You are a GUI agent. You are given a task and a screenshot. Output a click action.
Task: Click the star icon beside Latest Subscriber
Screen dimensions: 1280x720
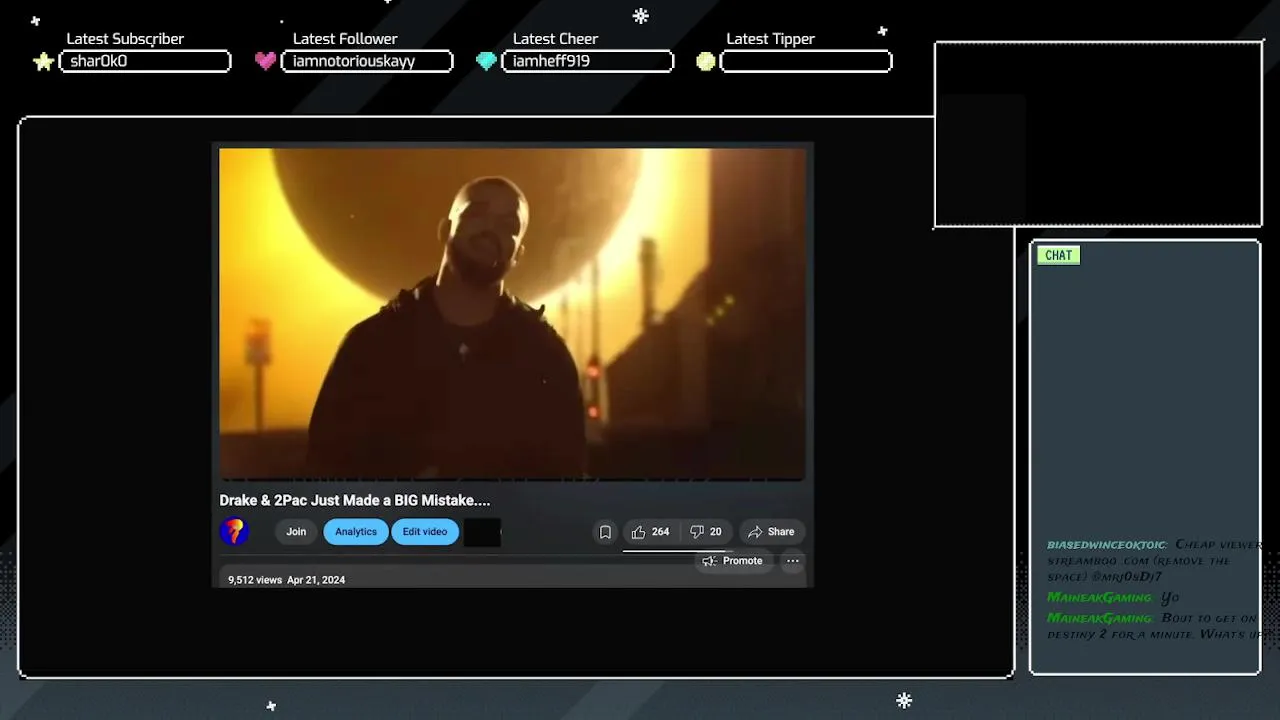coord(43,62)
